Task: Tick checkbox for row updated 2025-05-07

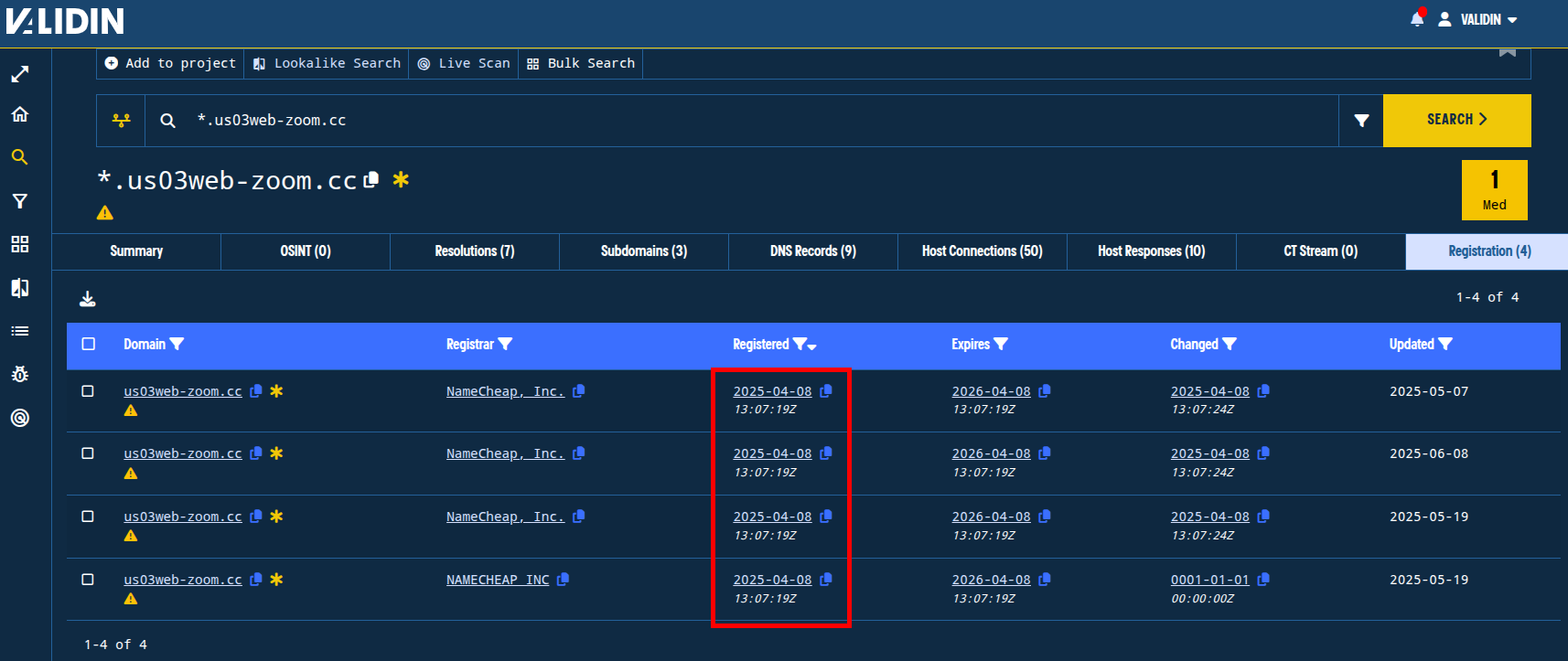Action: [x=88, y=391]
